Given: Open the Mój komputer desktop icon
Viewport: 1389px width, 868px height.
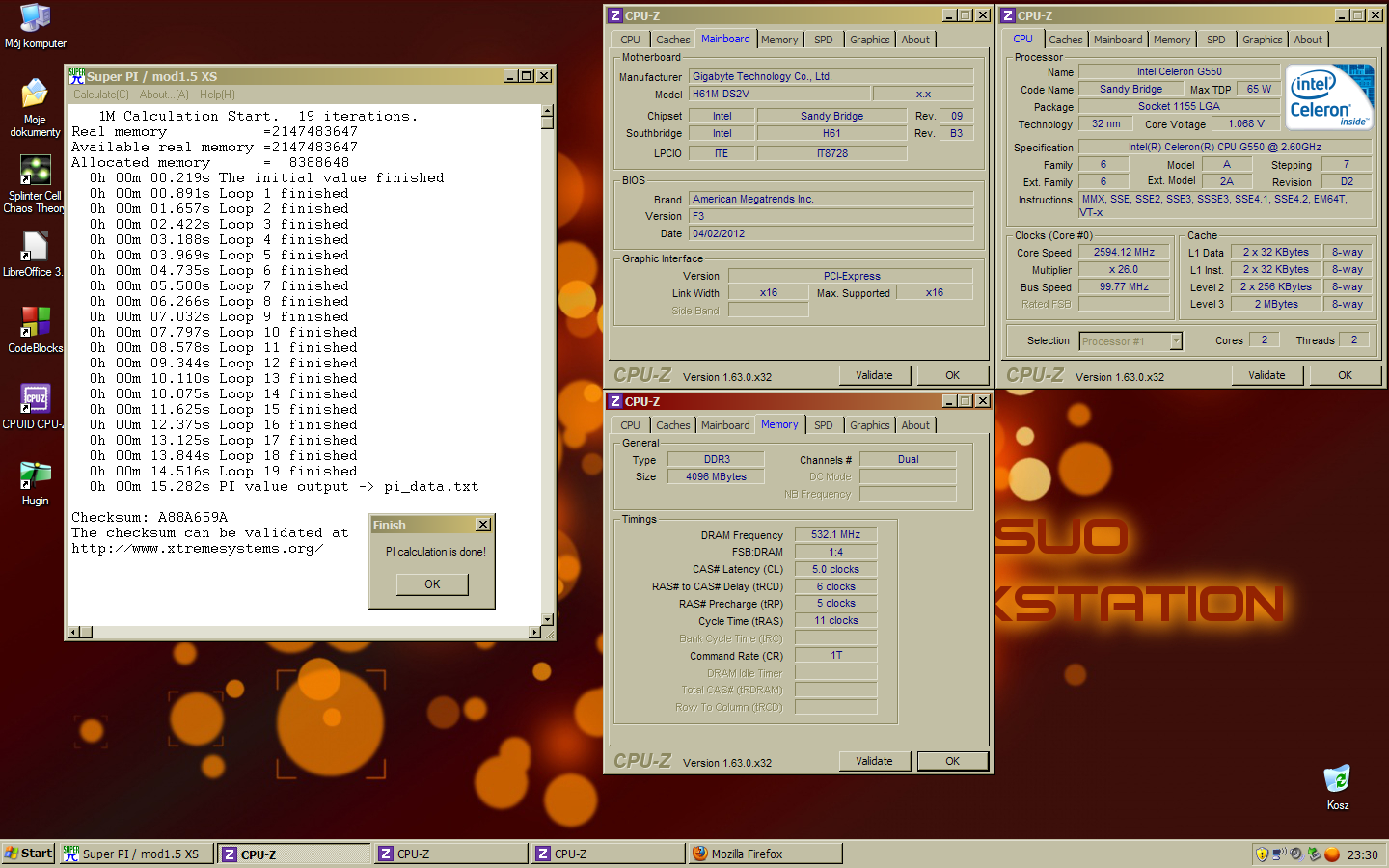Looking at the screenshot, I should (35, 26).
